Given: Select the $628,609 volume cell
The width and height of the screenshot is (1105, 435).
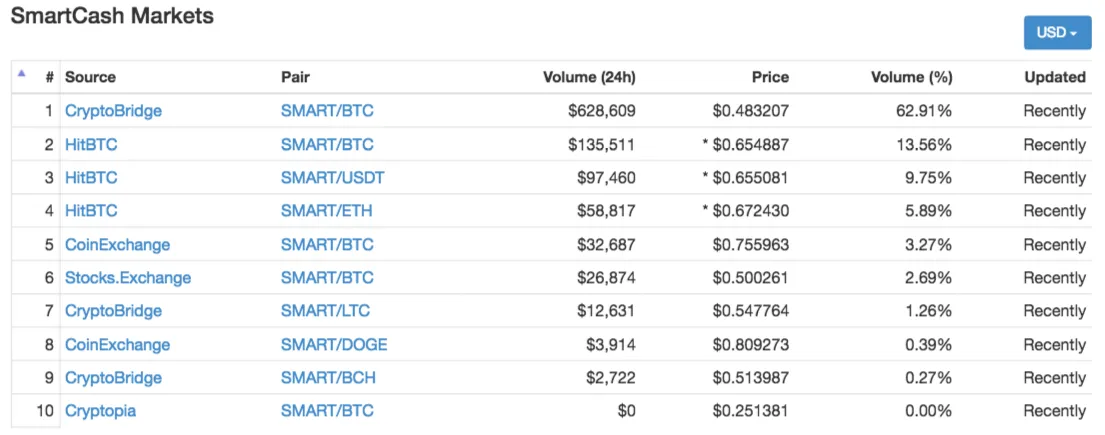Looking at the screenshot, I should pos(602,111).
